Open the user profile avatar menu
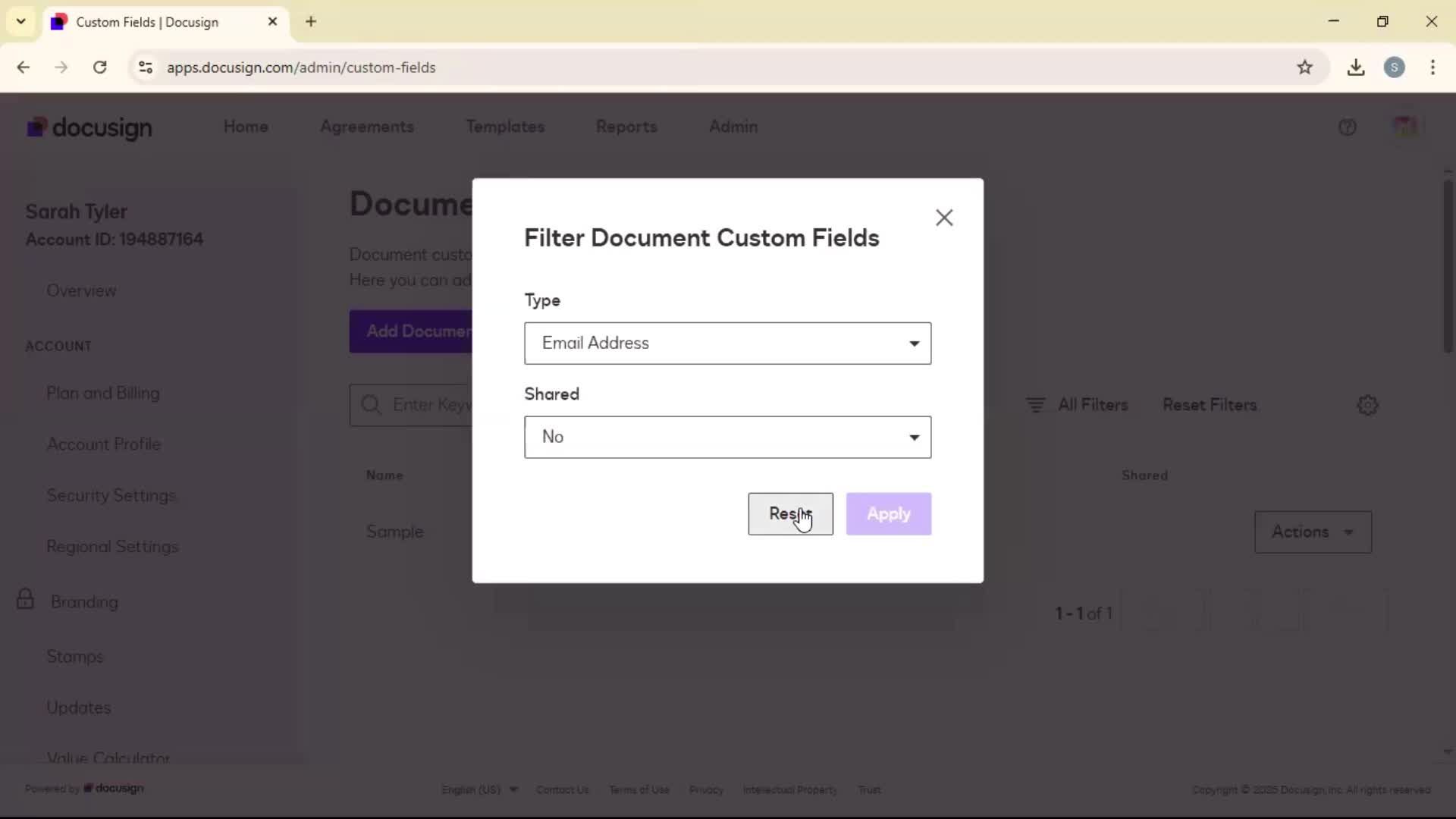1456x819 pixels. 1404,127
